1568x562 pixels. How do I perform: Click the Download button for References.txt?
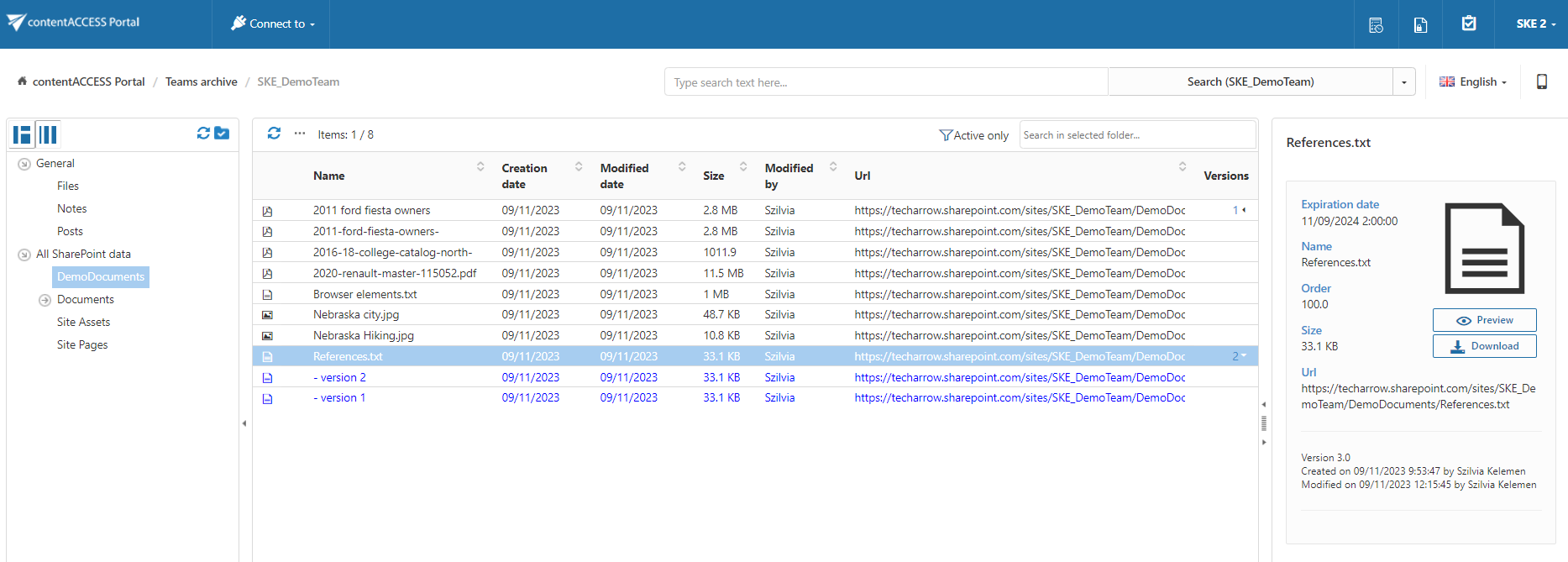tap(1484, 346)
